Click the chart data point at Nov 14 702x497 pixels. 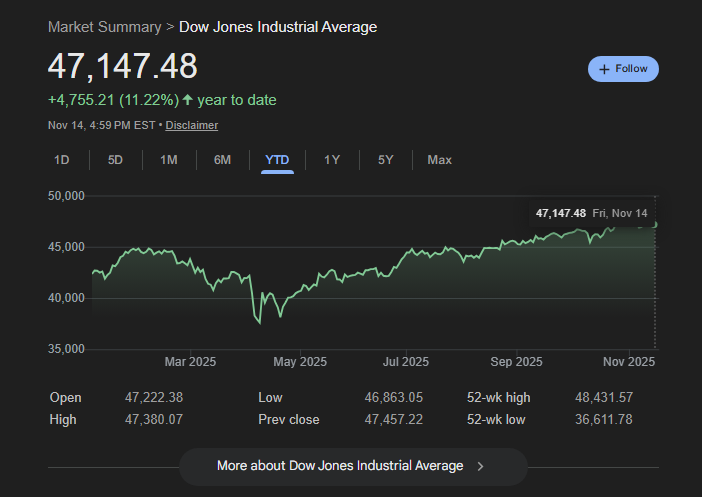tap(655, 224)
